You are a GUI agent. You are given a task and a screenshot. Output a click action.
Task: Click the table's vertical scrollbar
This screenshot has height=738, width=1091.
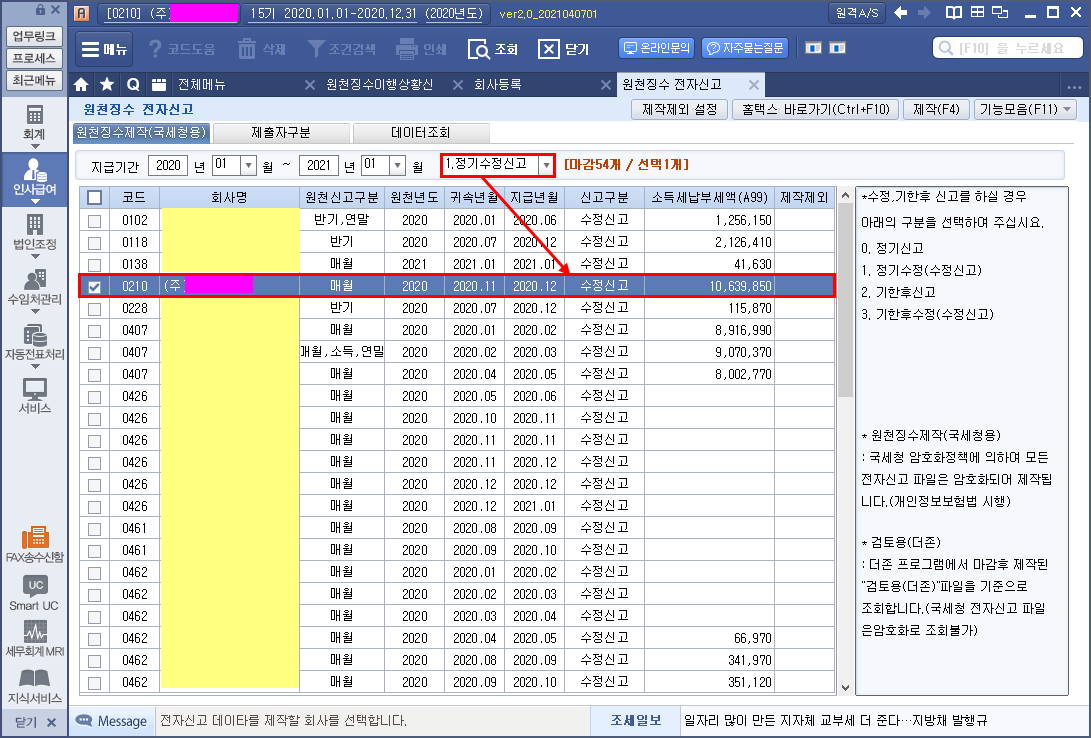pyautogui.click(x=845, y=300)
